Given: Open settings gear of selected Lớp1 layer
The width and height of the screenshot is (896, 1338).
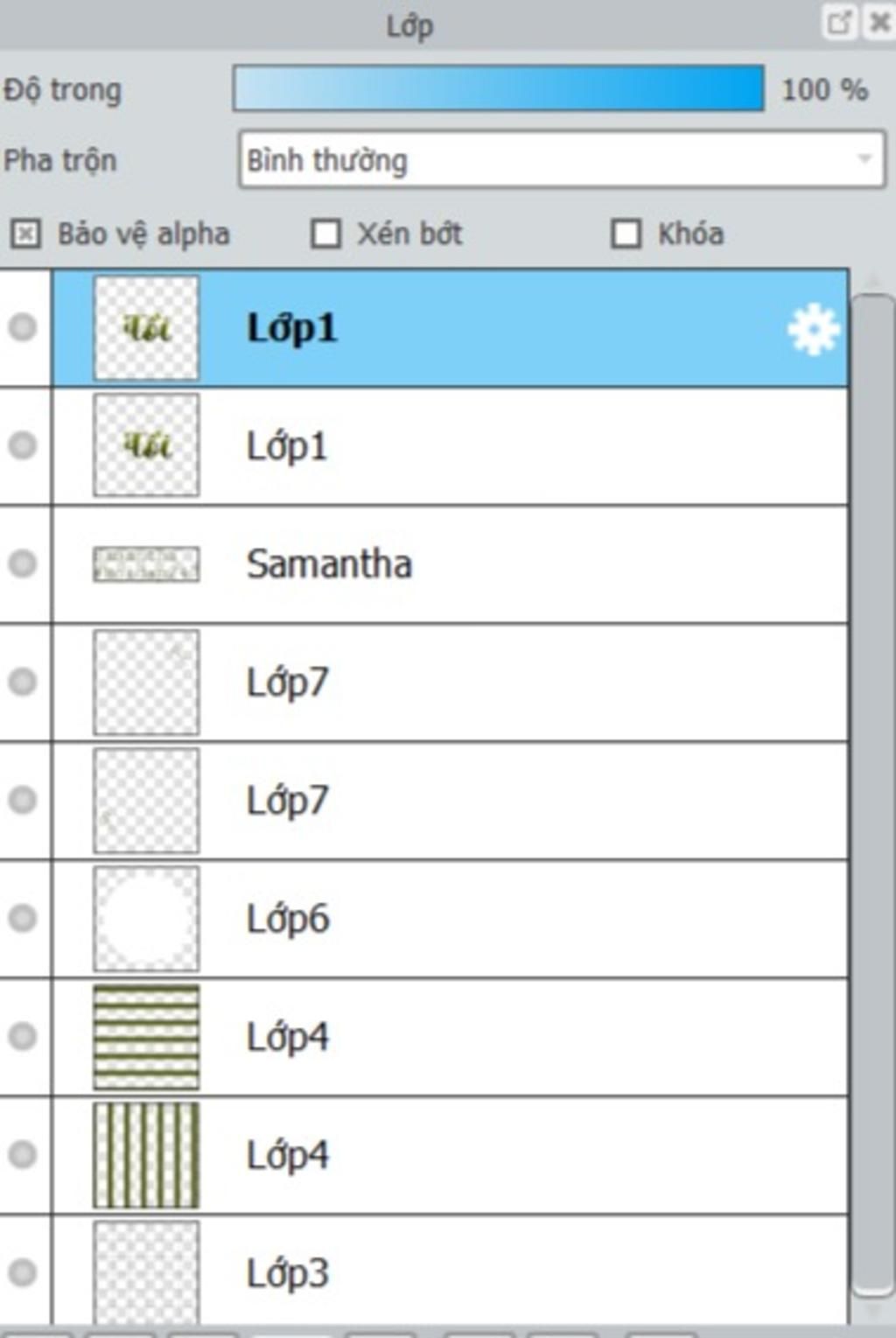Looking at the screenshot, I should [813, 329].
